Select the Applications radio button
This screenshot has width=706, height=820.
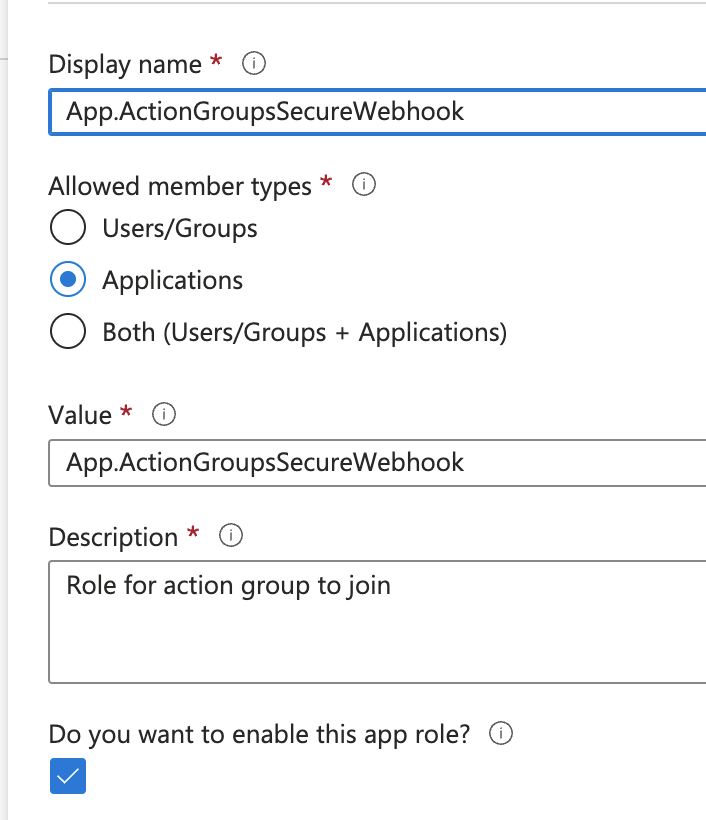coord(68,279)
